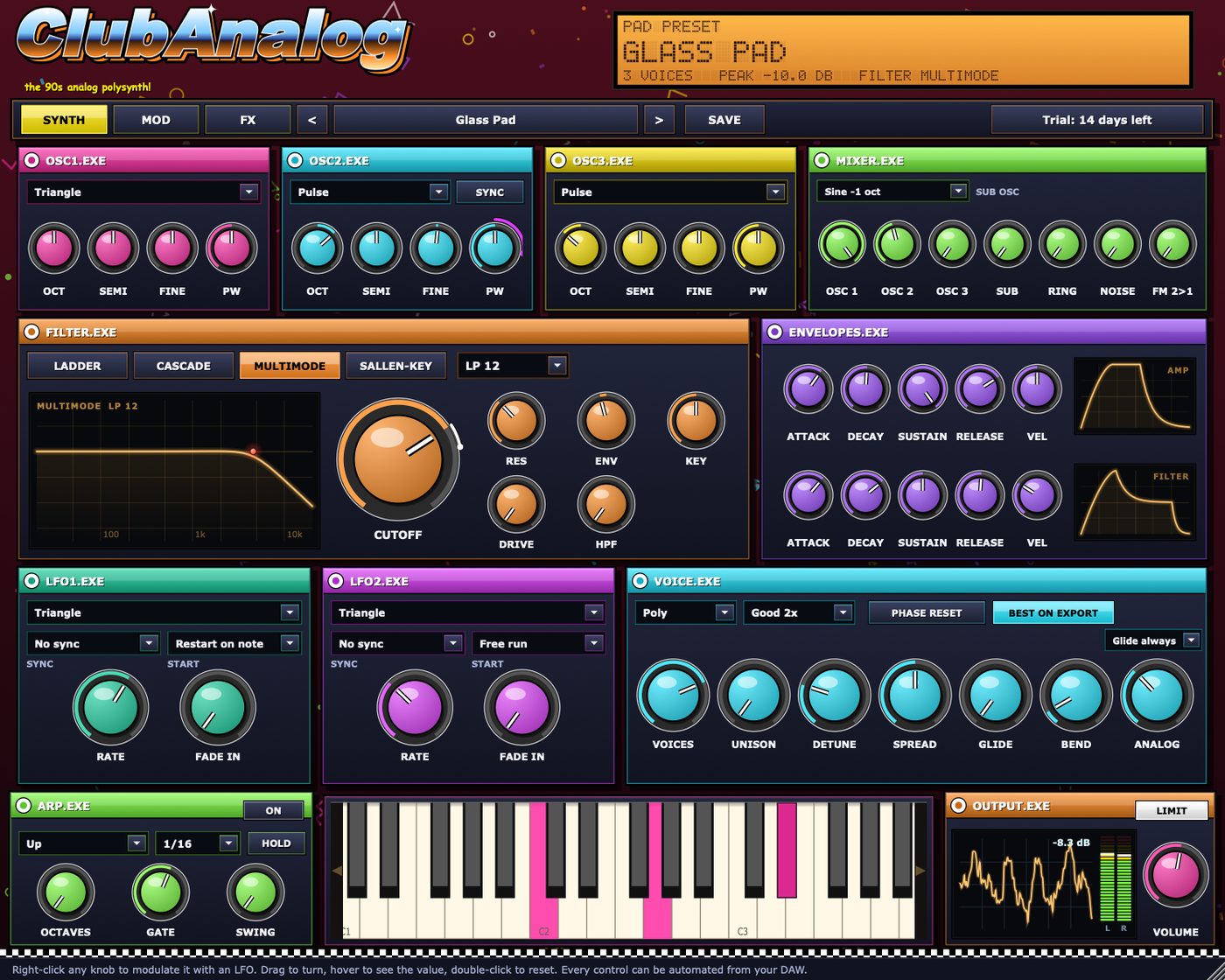Select the MULTIMODE filter type
This screenshot has height=980, width=1225.
coord(290,366)
